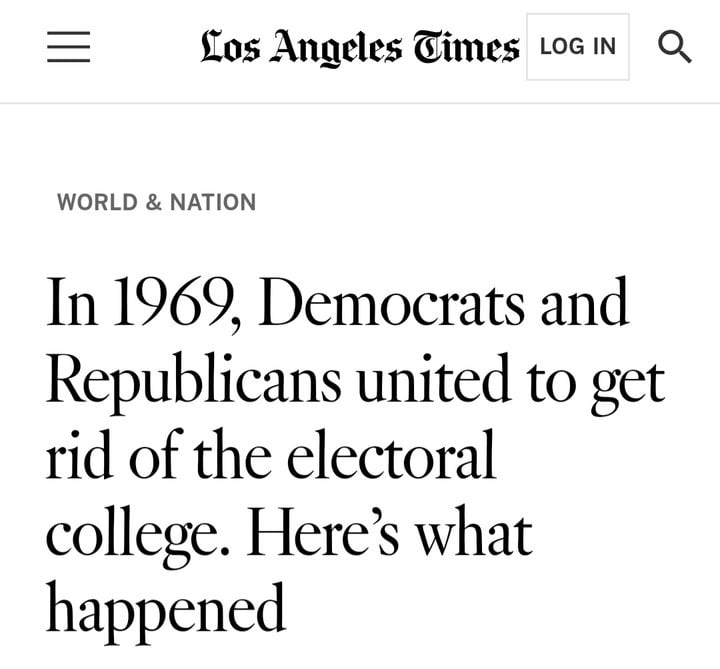This screenshot has height=669, width=720.
Task: Open the World & Nation section link
Action: click(156, 202)
